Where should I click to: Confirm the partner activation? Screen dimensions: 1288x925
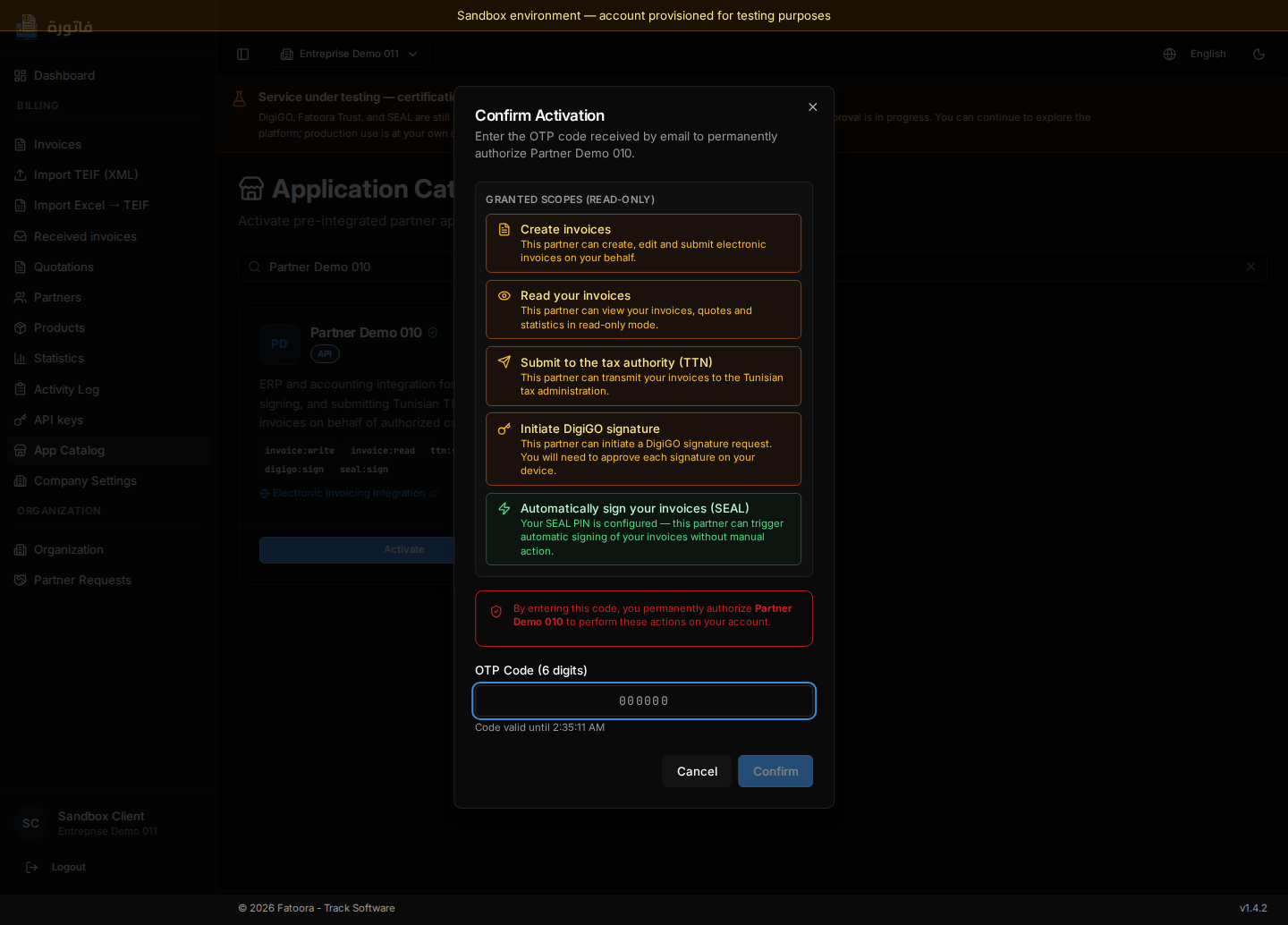pyautogui.click(x=775, y=771)
